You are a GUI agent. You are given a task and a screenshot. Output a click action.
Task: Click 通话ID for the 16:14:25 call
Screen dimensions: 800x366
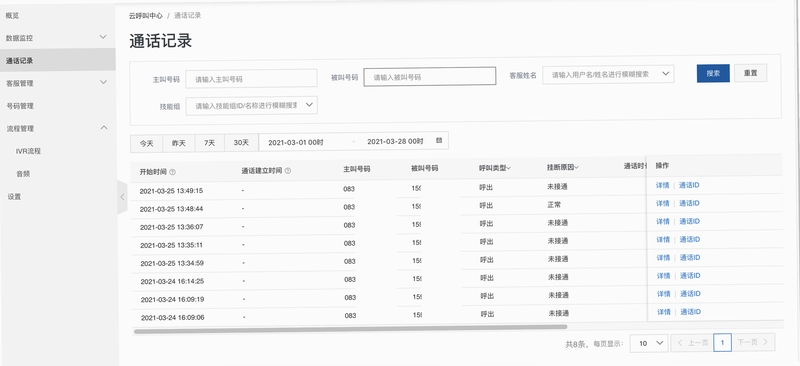click(x=690, y=276)
